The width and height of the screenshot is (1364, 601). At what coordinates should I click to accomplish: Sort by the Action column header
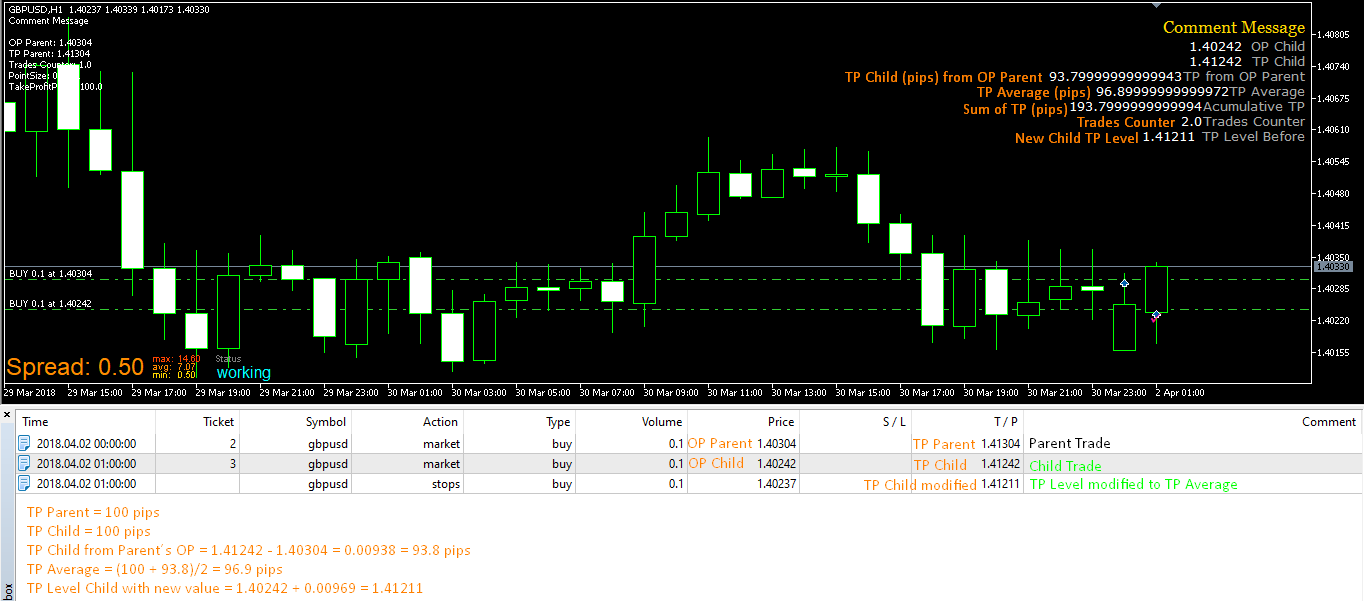pos(440,422)
